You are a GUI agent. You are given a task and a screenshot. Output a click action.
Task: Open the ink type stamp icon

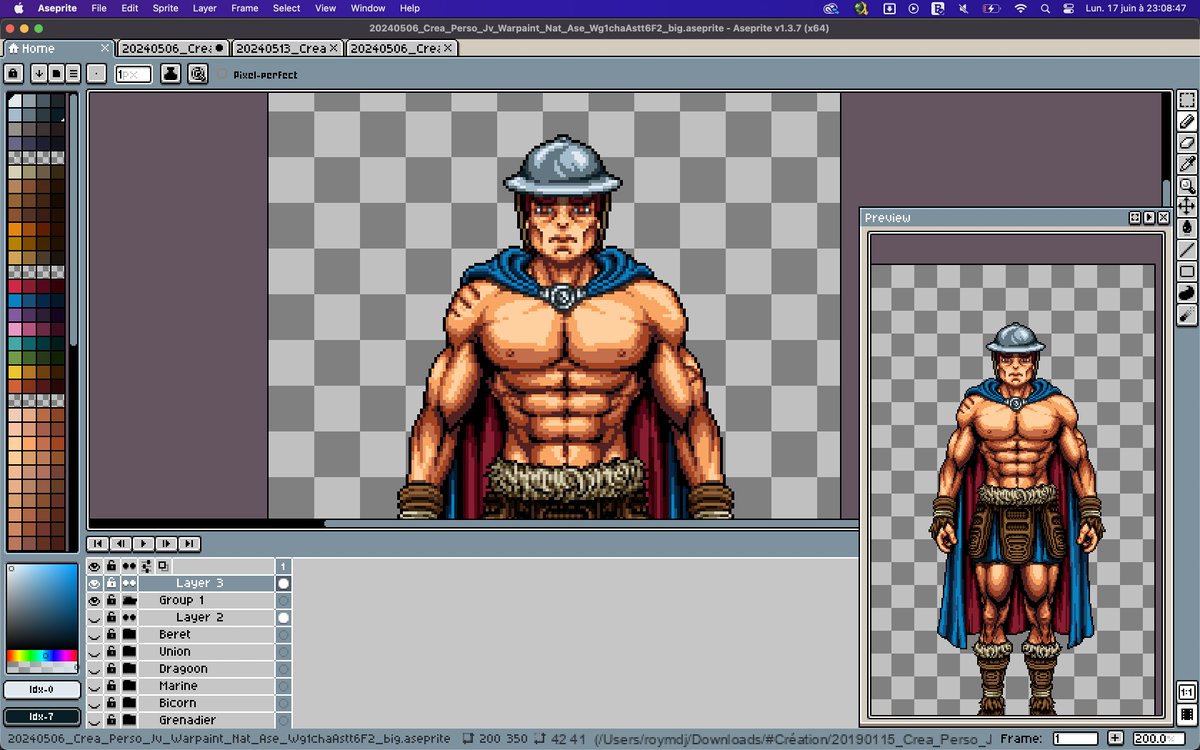click(x=171, y=73)
